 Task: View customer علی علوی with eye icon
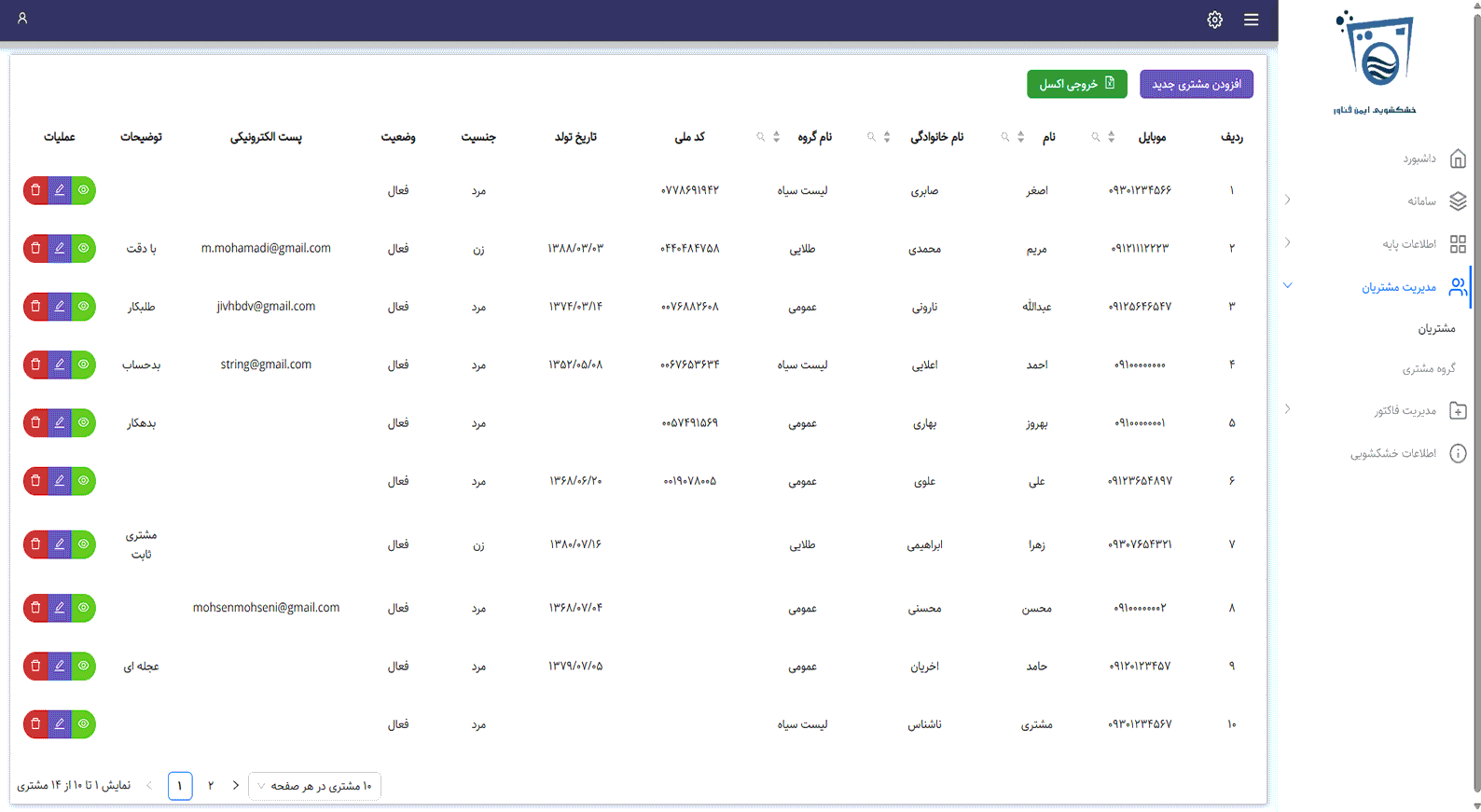[84, 481]
